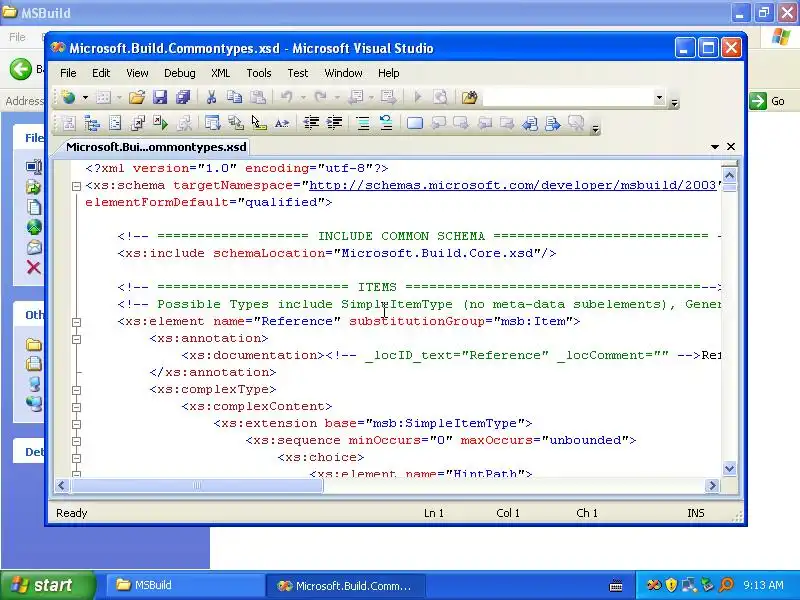Click the Decrease Indent icon
The width and height of the screenshot is (800, 600).
pyautogui.click(x=311, y=123)
